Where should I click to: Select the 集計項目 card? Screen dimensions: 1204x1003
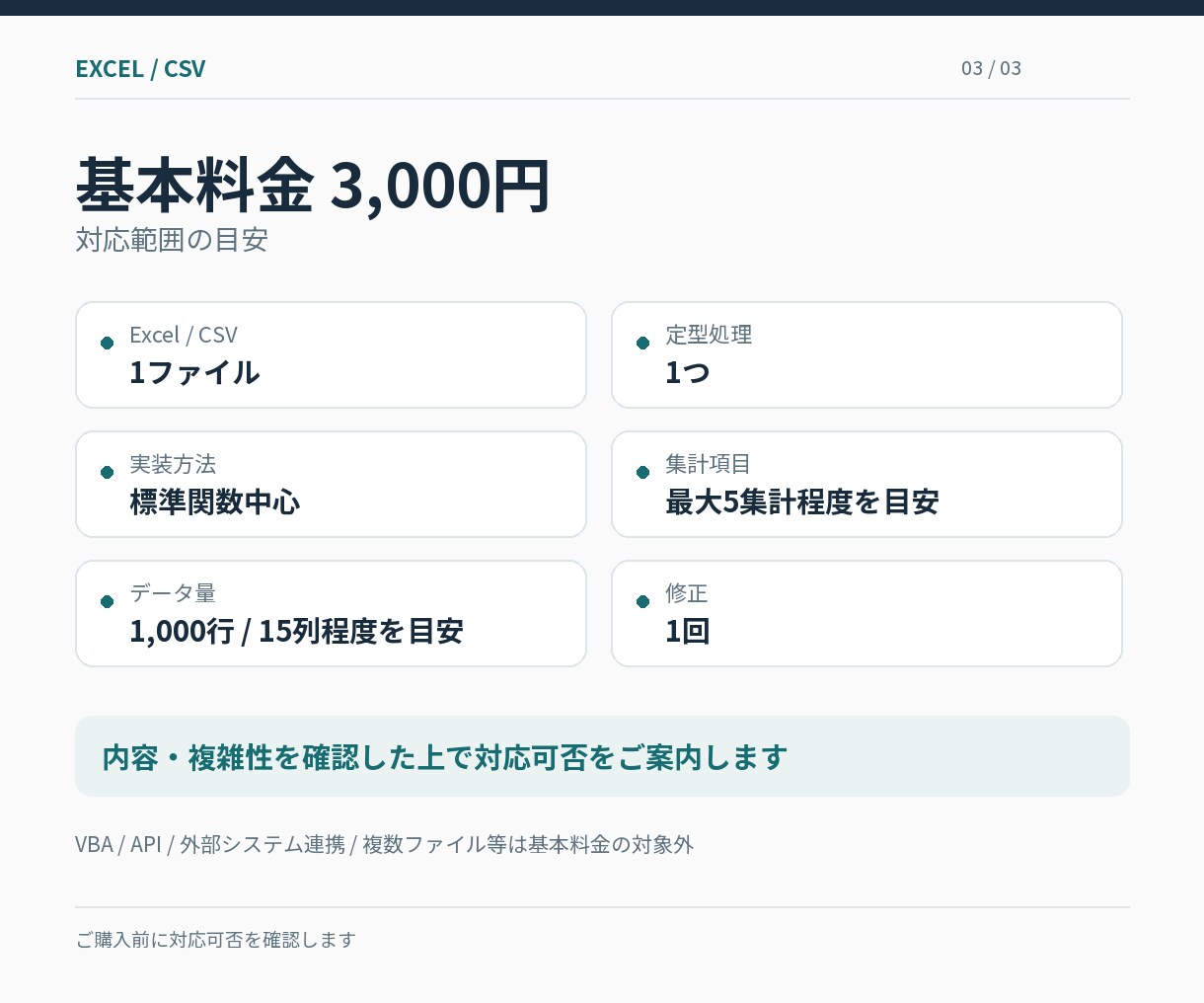[866, 484]
